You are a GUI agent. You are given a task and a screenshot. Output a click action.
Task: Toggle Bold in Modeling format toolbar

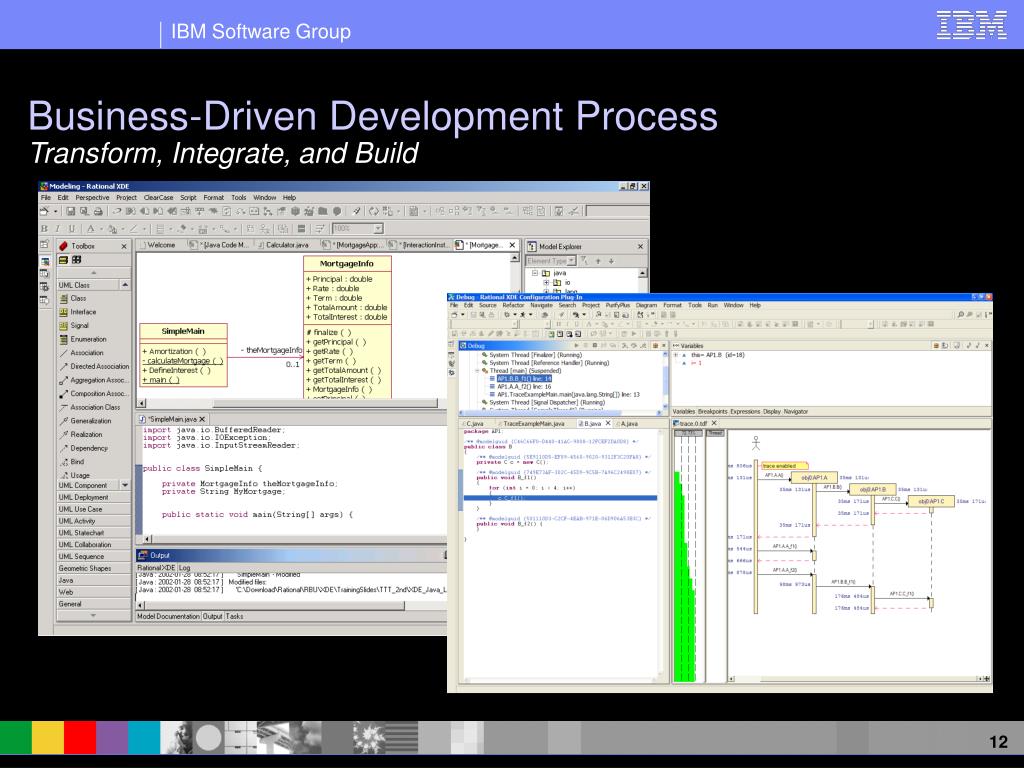(44, 229)
